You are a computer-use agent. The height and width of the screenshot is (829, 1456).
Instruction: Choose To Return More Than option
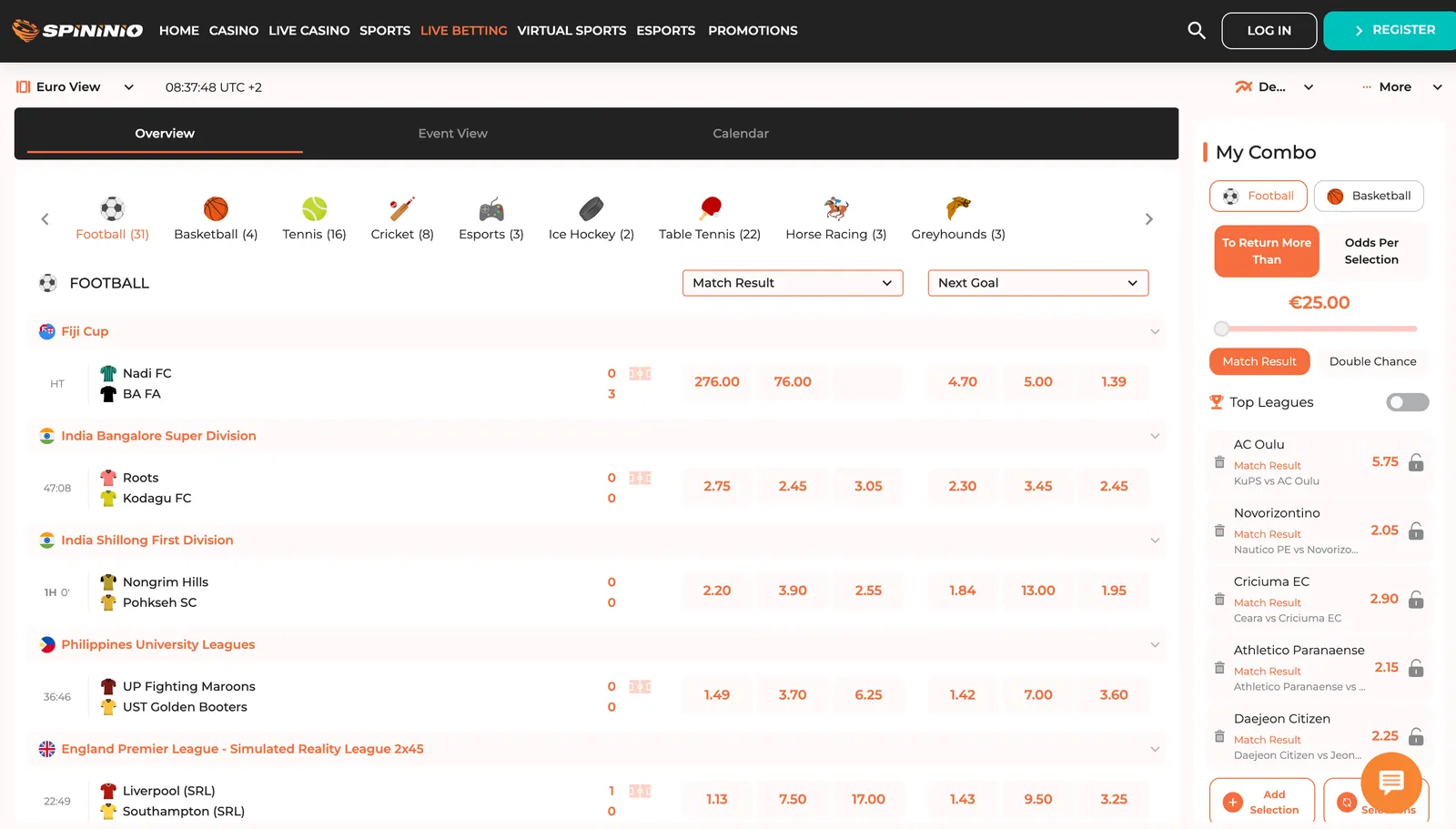pos(1267,251)
